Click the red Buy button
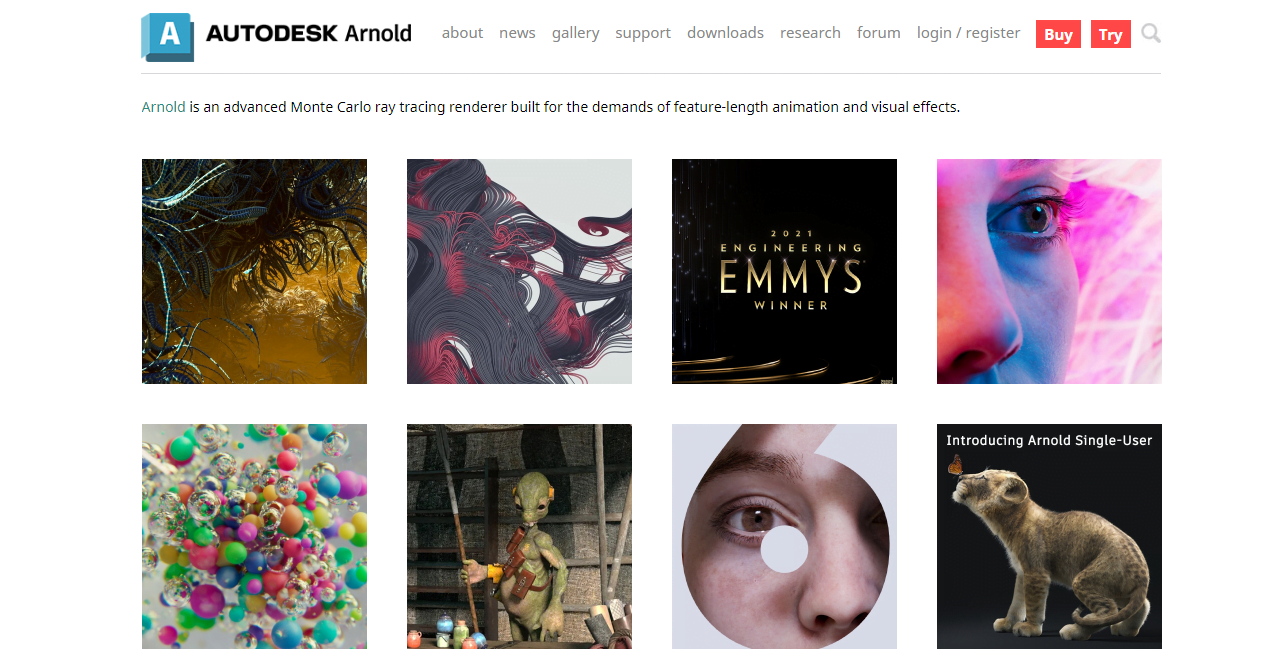The height and width of the screenshot is (654, 1288). tap(1058, 34)
